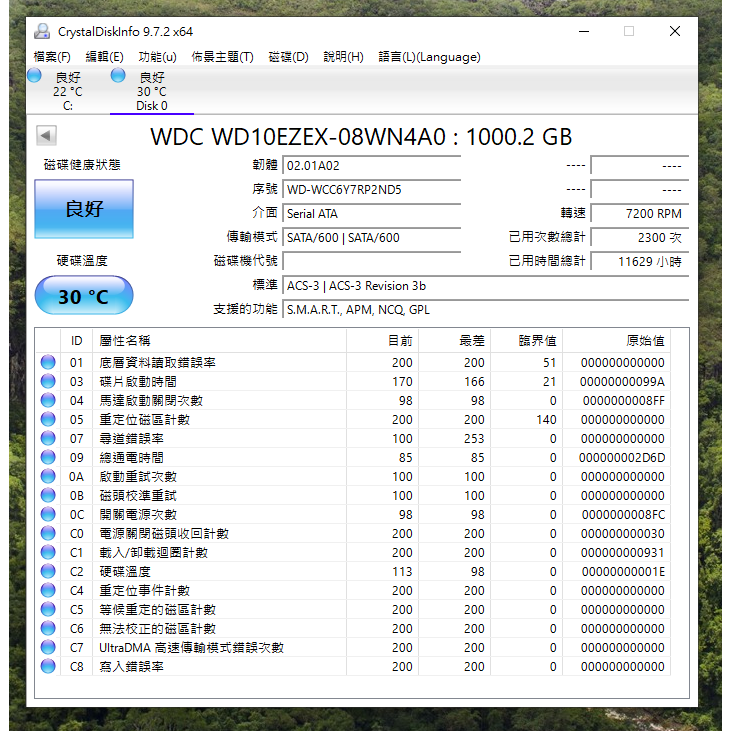Select the UltraDMA 高速傳輸模式錯誤次數 attribute name

191,648
